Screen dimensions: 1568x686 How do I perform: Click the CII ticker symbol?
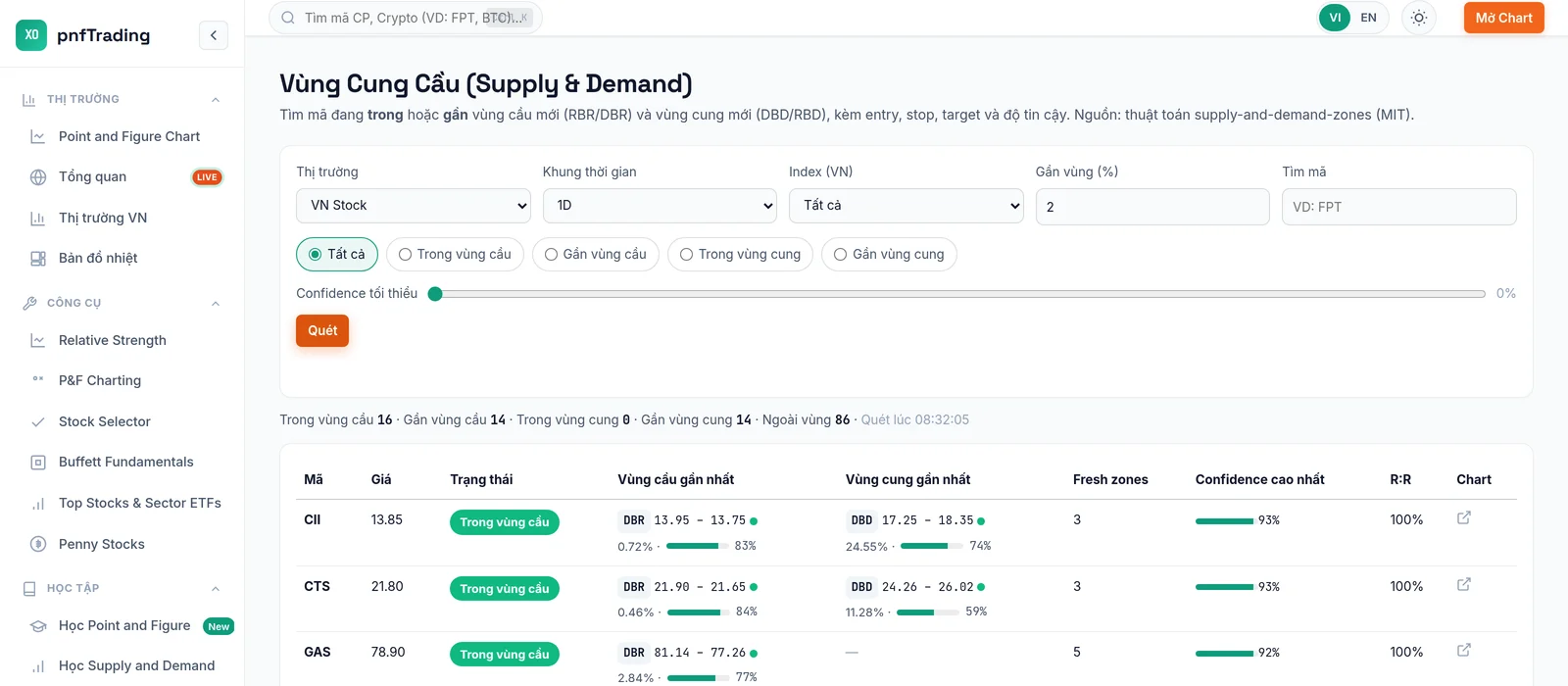point(313,519)
